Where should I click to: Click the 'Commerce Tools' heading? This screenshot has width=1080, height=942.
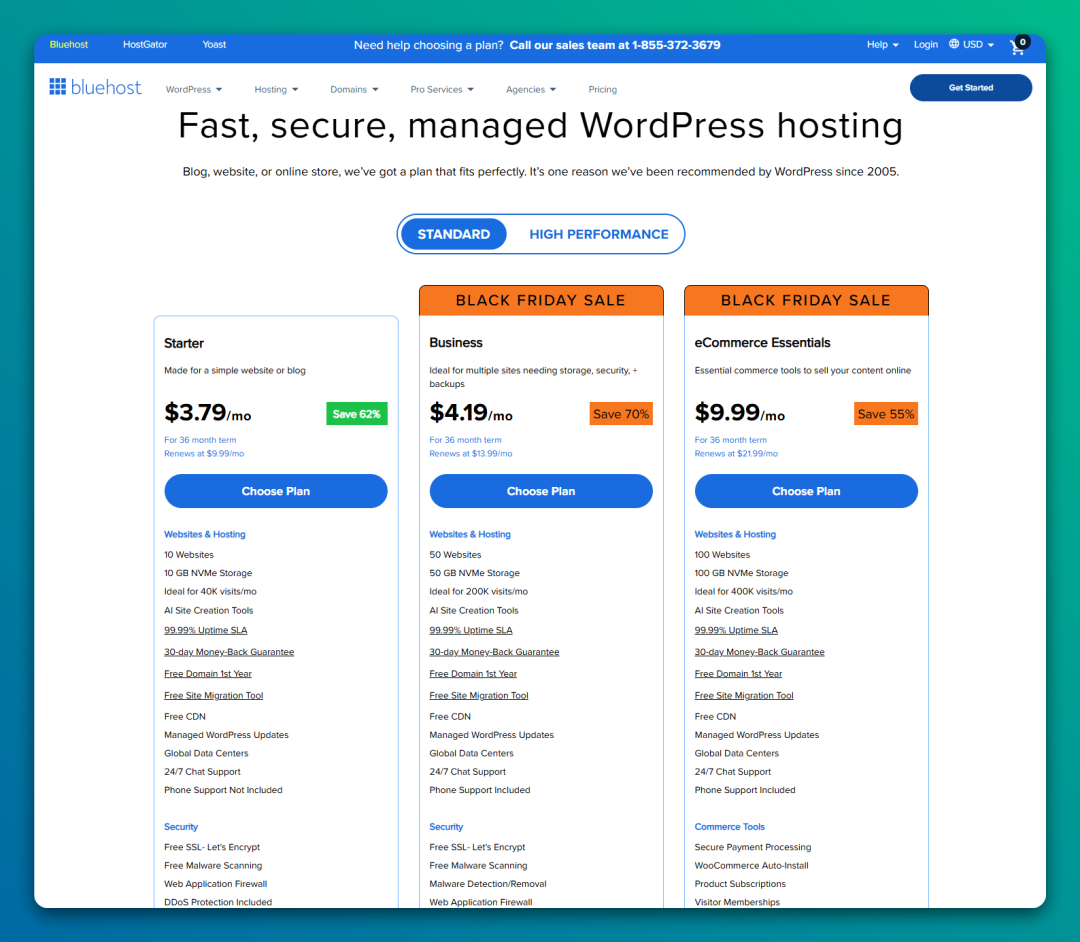[729, 827]
